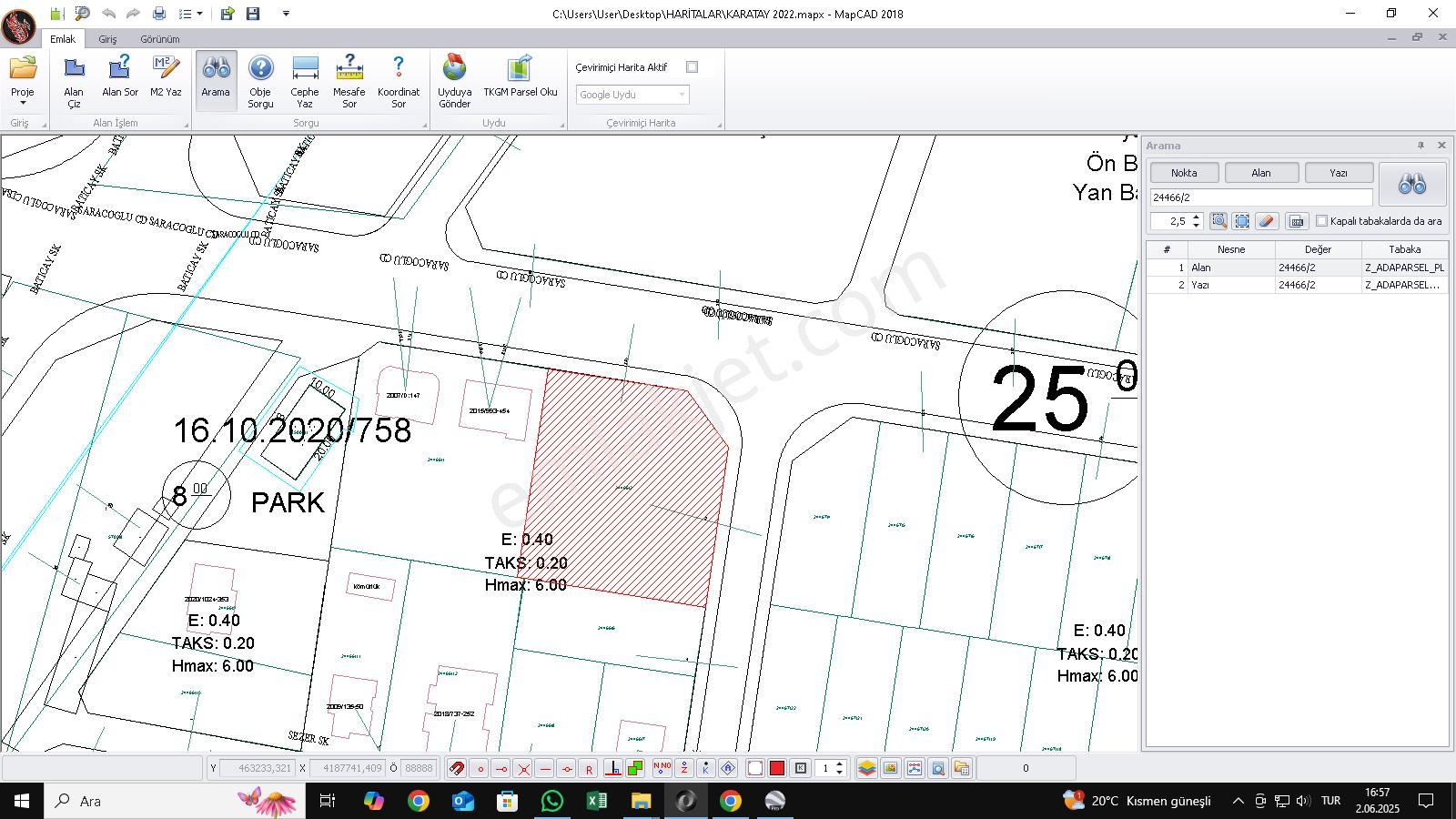
Task: Click the Z elevation icon in bottom toolbar
Action: point(683,768)
